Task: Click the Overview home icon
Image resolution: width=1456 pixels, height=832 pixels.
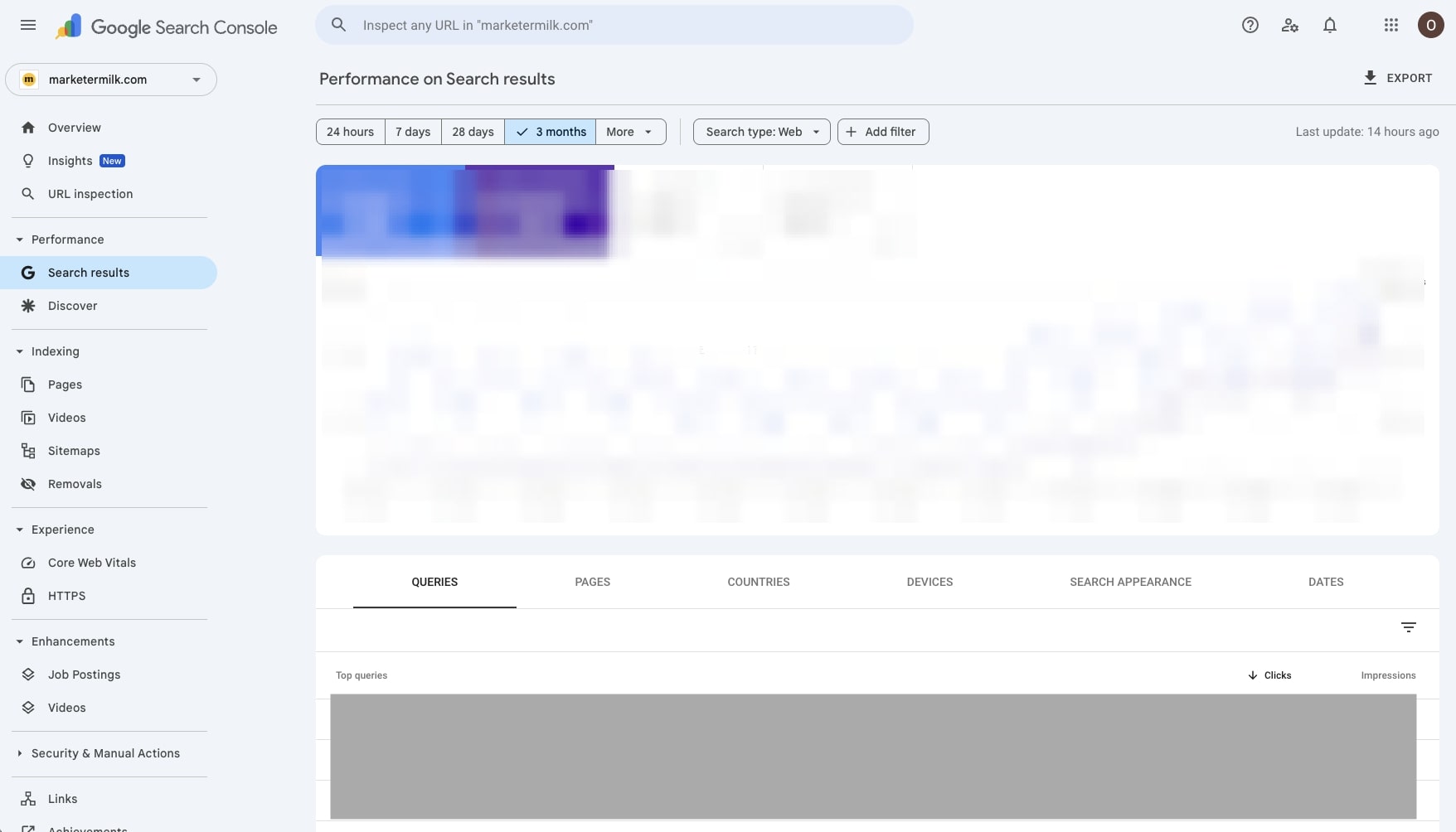Action: (x=28, y=128)
